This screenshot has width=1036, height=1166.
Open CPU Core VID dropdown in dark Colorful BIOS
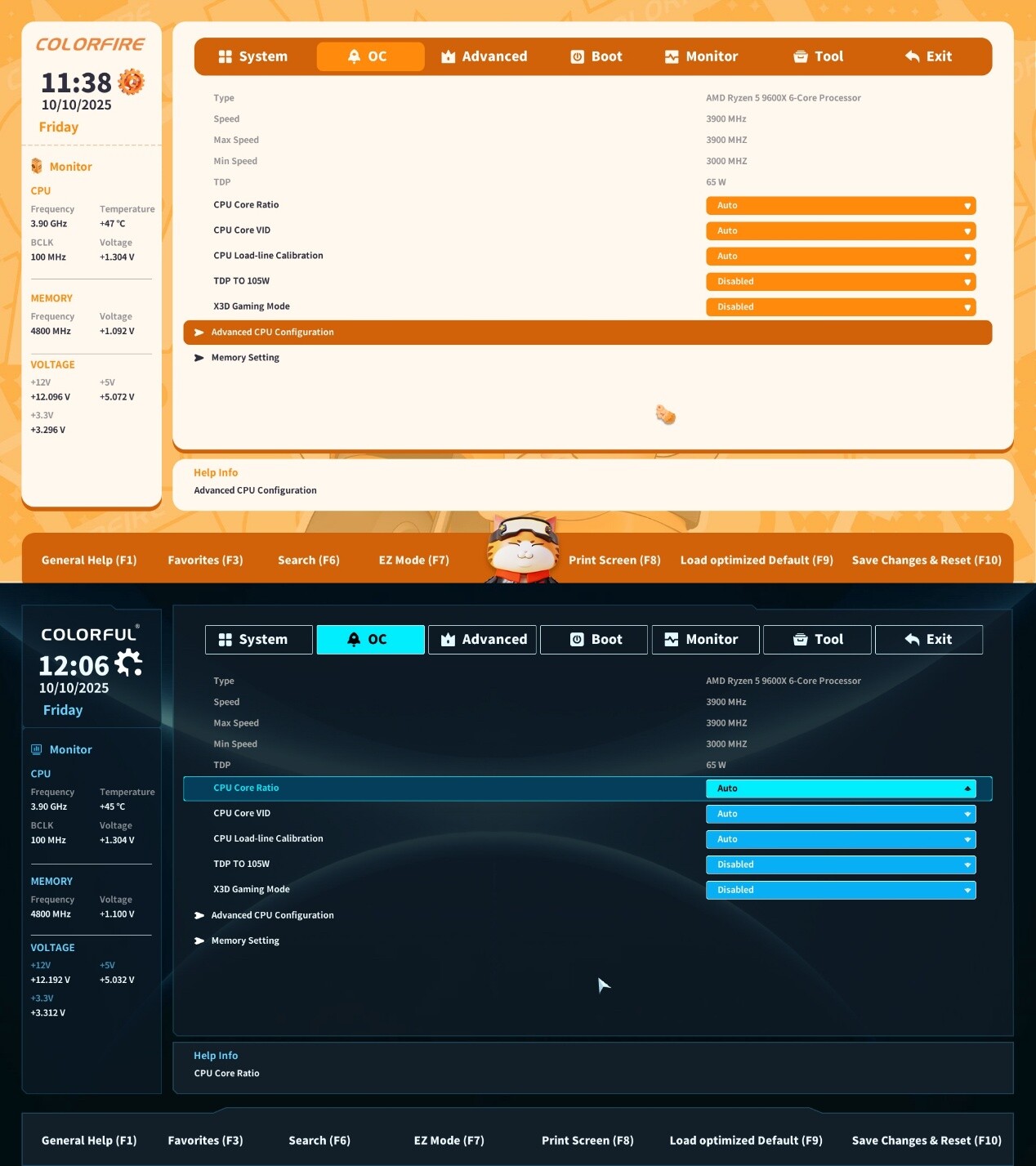click(841, 814)
